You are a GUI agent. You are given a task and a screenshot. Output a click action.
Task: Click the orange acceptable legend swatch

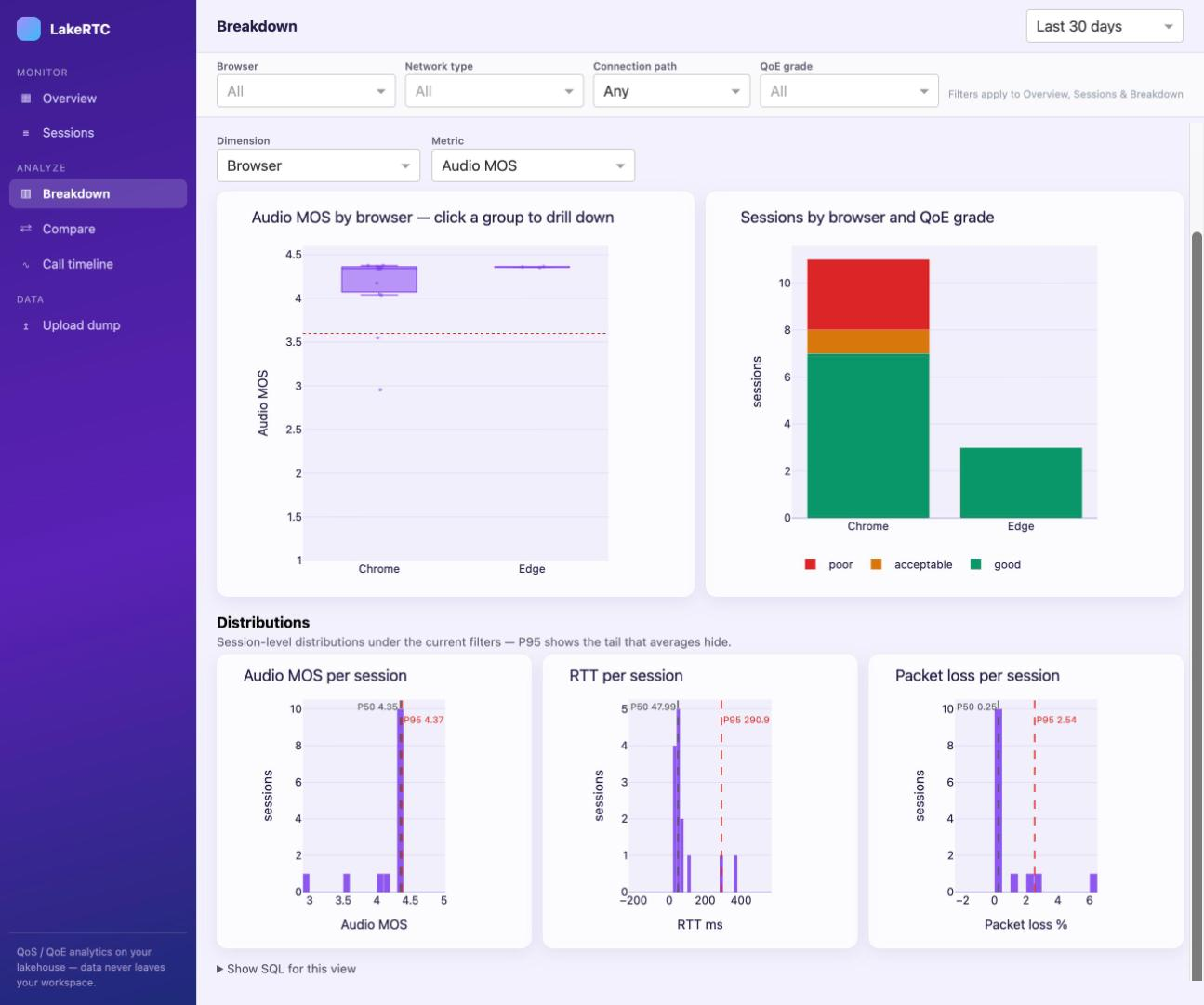[876, 564]
